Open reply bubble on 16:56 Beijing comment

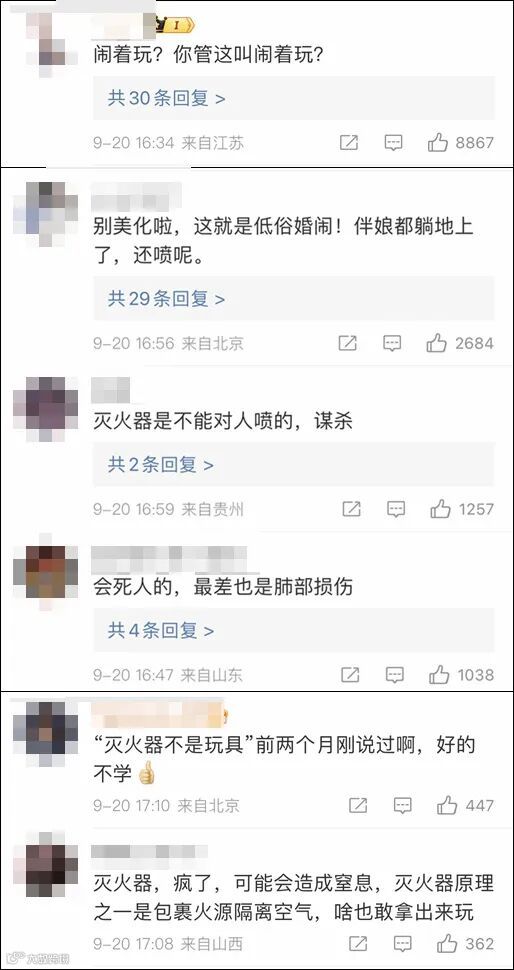pos(392,343)
